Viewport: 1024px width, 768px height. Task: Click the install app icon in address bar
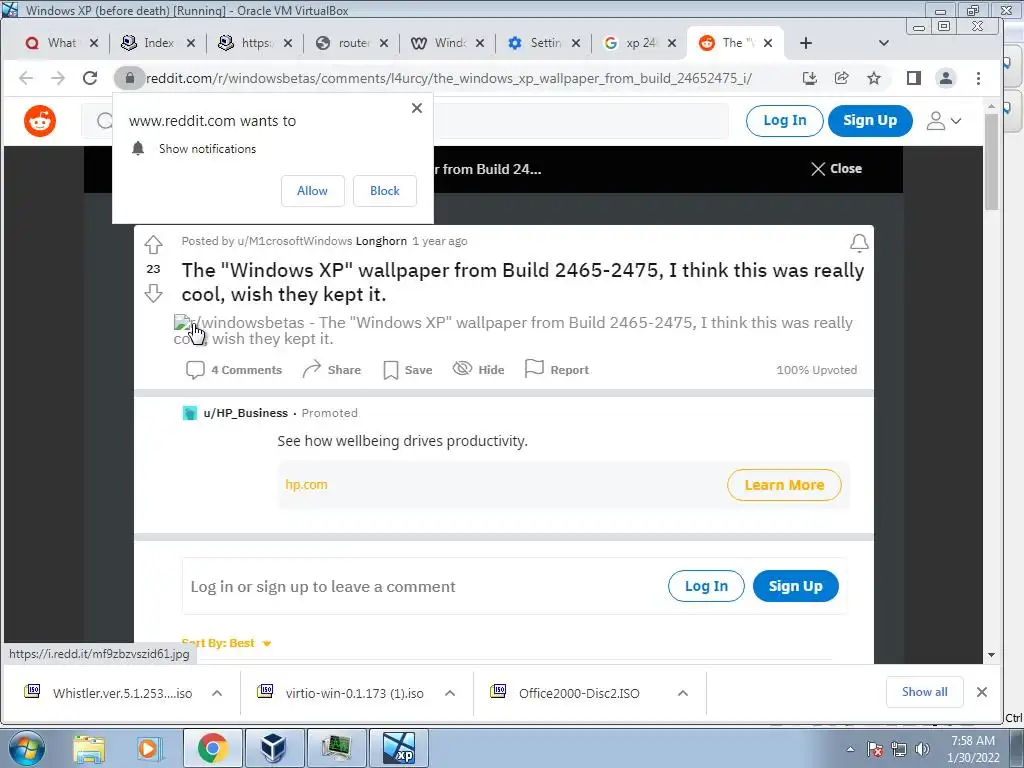810,78
